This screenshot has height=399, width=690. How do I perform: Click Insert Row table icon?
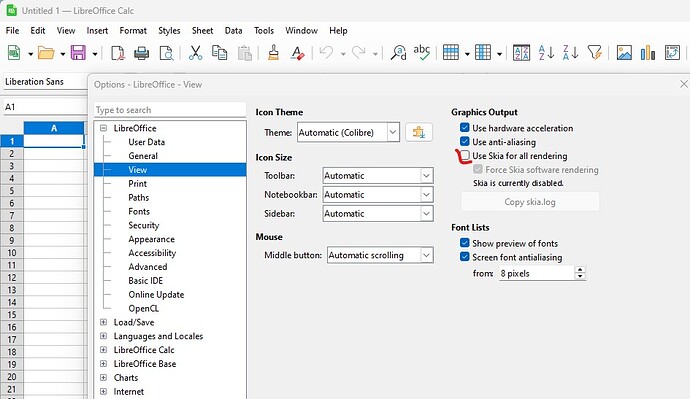click(451, 53)
